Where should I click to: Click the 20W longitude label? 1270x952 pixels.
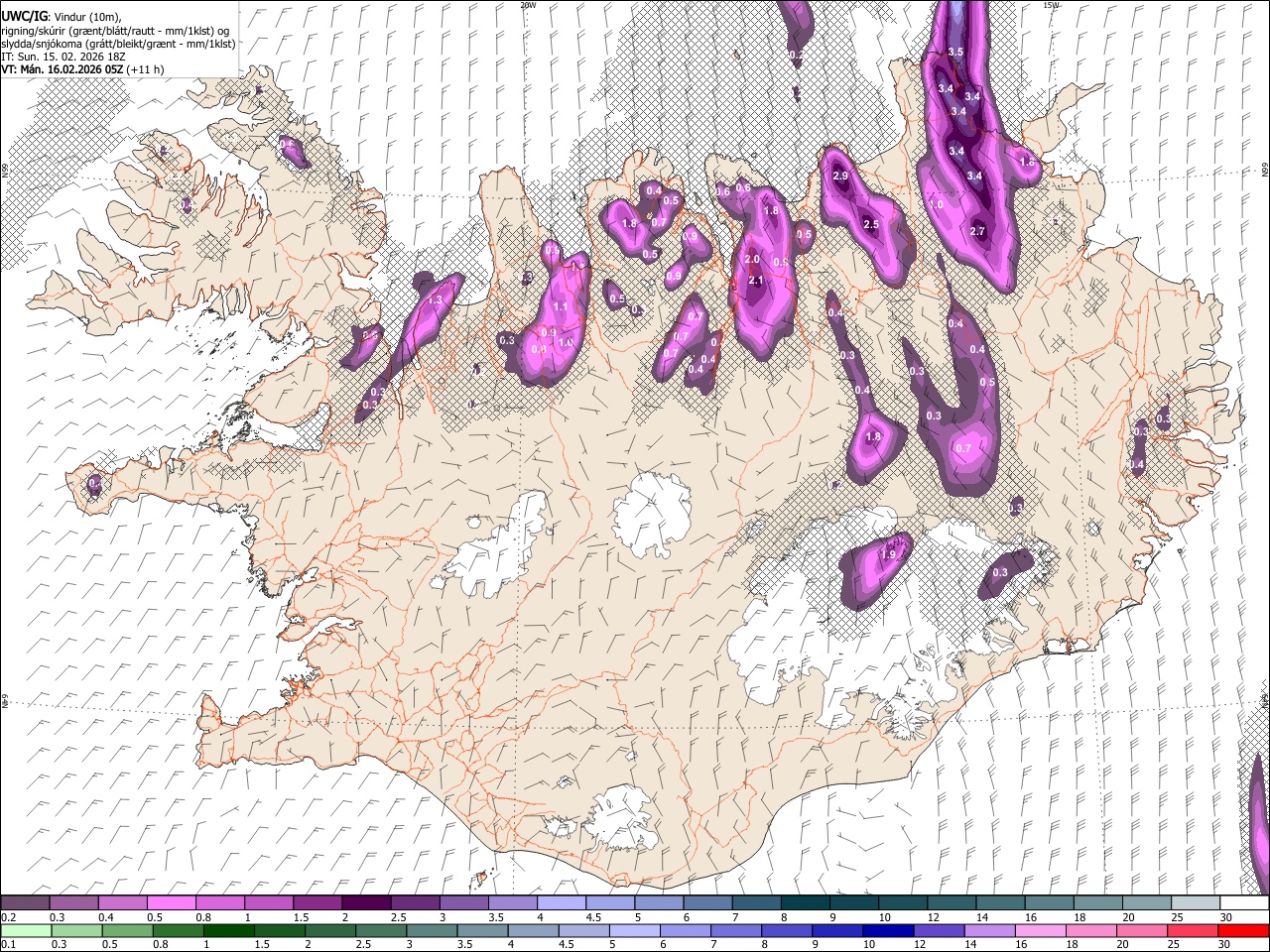pos(528,5)
